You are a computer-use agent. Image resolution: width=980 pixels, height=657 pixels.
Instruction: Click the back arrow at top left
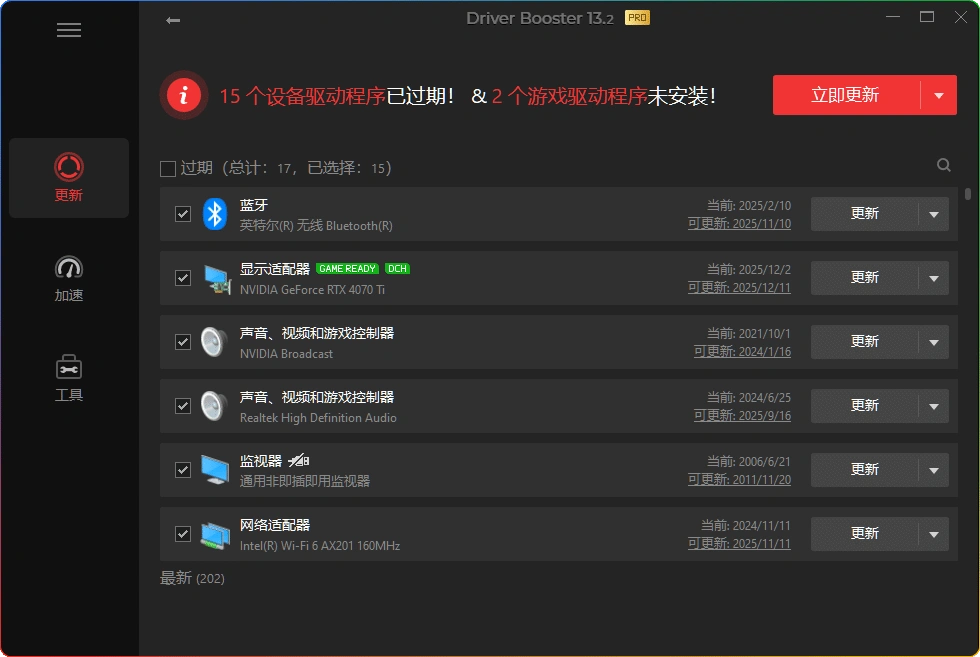pyautogui.click(x=172, y=18)
